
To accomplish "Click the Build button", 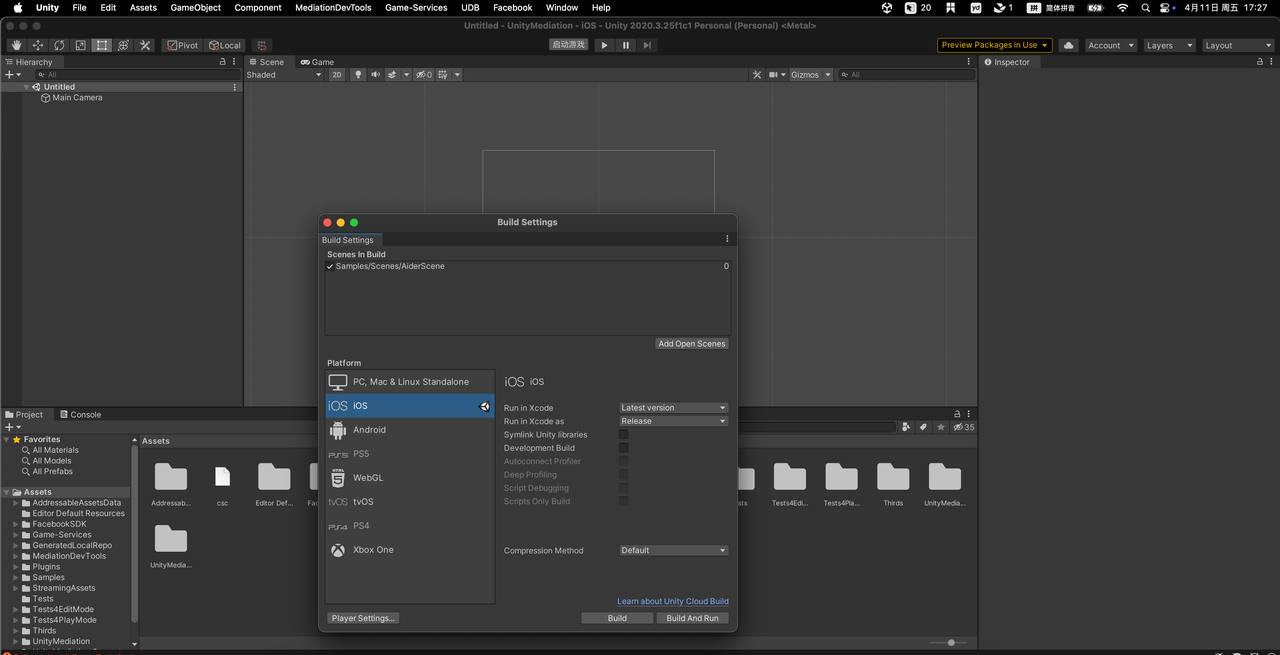I will point(617,618).
